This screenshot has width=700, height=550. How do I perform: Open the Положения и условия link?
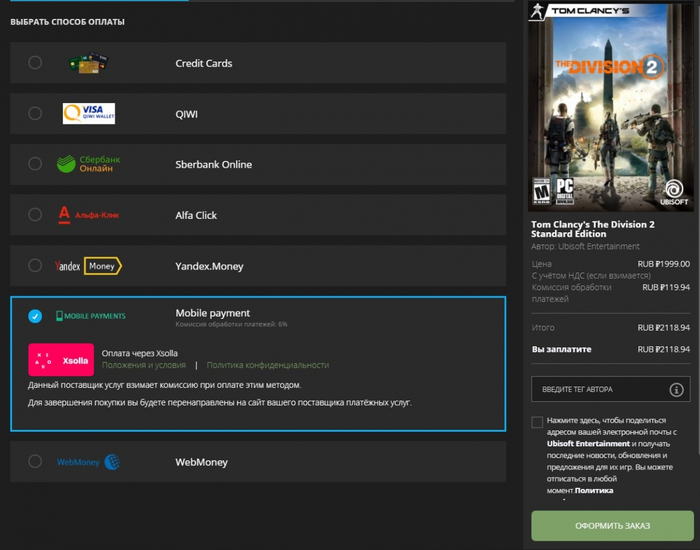[144, 365]
